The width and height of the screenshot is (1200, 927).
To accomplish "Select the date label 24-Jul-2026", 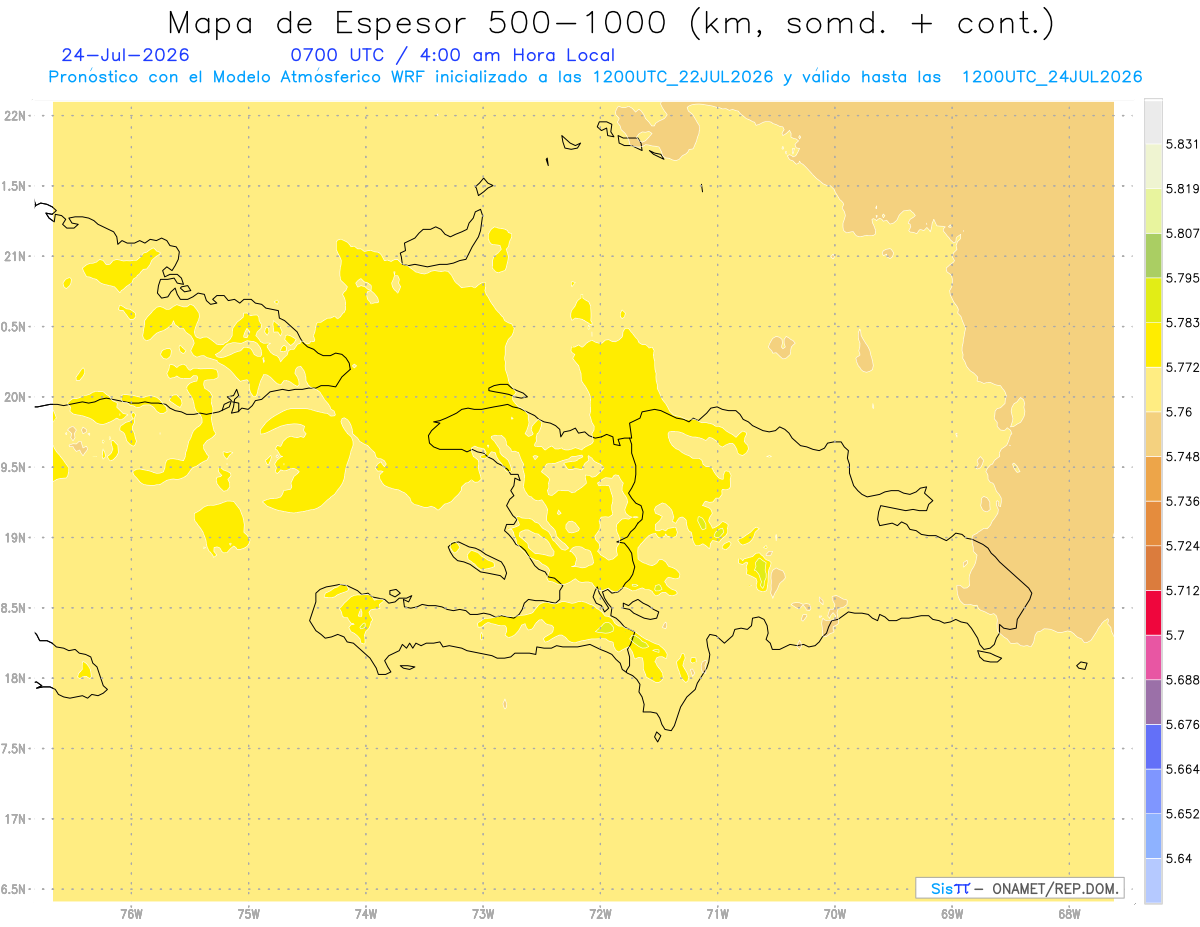I will (x=126, y=55).
